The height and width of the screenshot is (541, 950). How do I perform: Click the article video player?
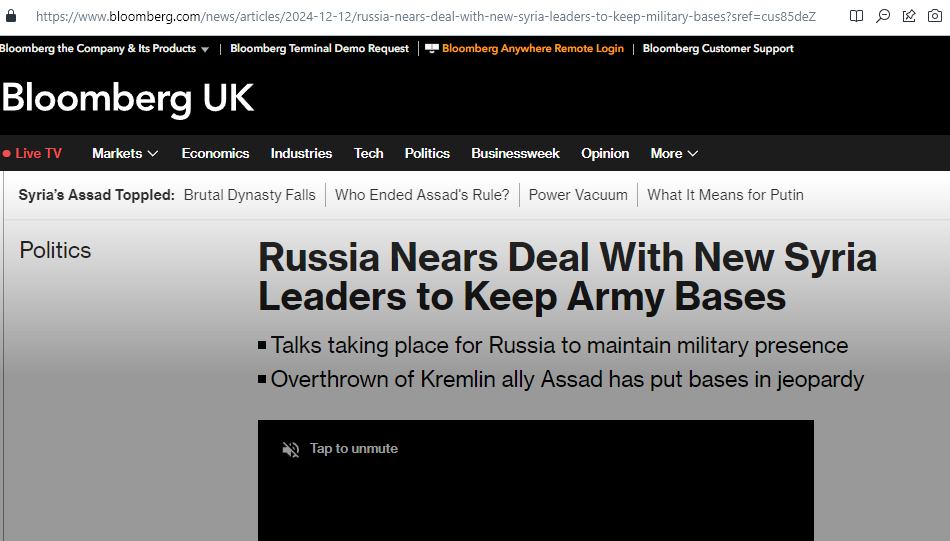pos(536,480)
